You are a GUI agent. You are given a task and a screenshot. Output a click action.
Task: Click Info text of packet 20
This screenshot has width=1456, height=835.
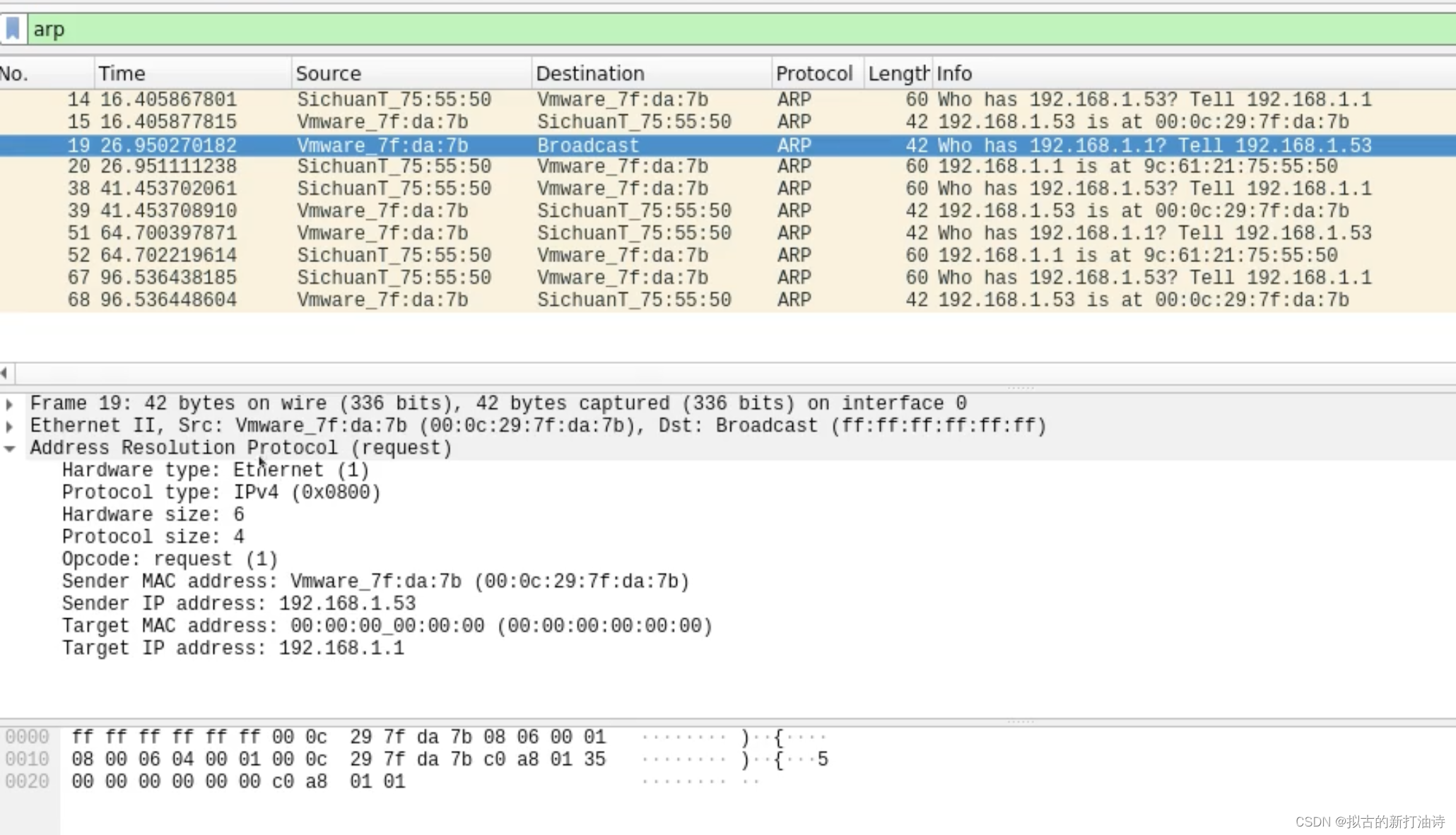click(x=1138, y=167)
